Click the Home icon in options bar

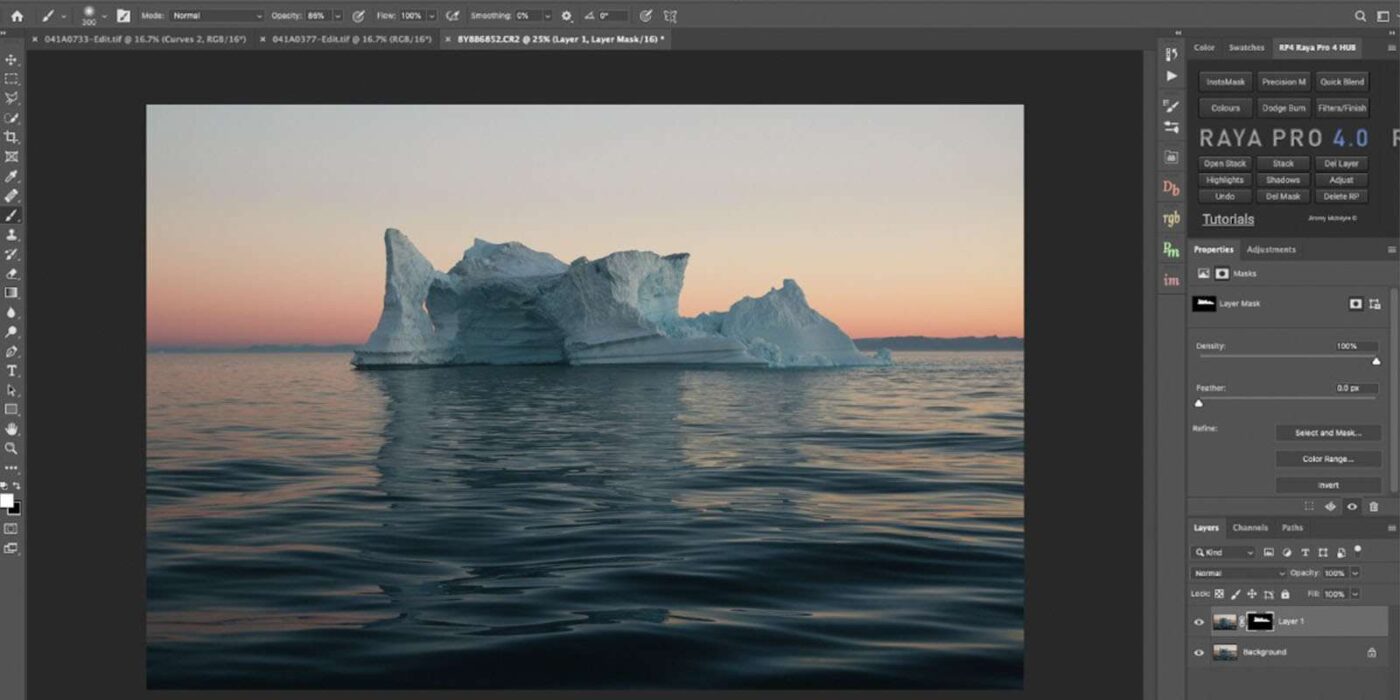(17, 16)
